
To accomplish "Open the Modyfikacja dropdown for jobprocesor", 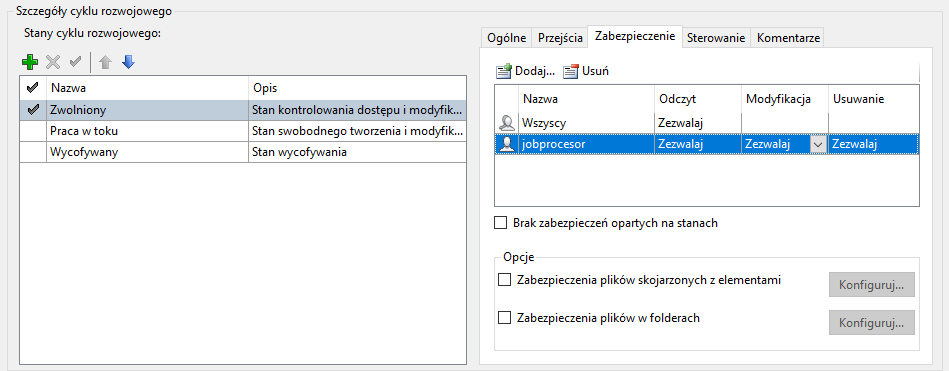I will (x=818, y=144).
